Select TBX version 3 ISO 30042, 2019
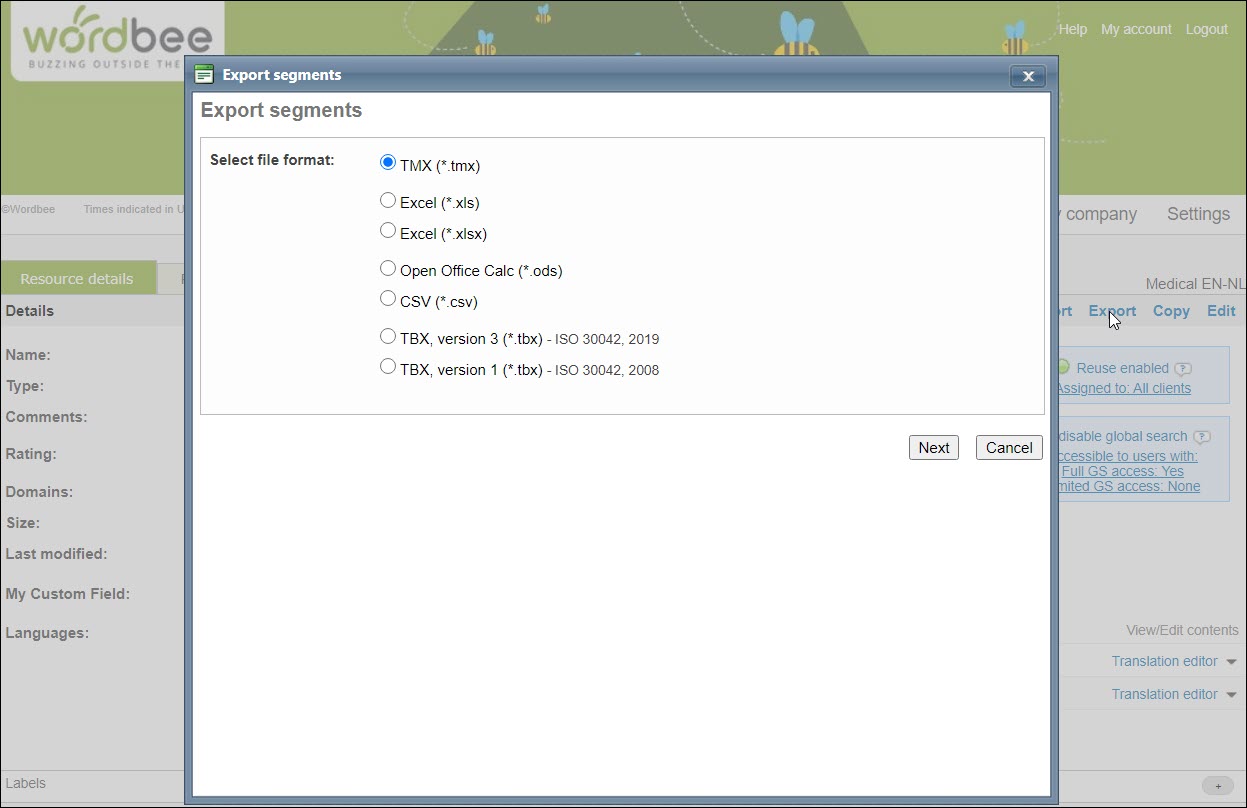This screenshot has width=1247, height=808. coord(388,337)
